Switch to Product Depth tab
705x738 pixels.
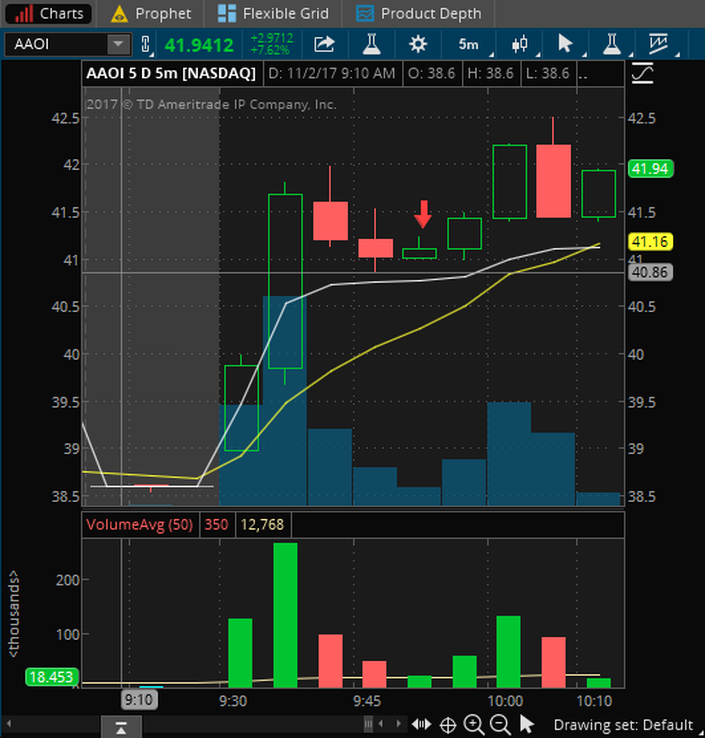(419, 13)
